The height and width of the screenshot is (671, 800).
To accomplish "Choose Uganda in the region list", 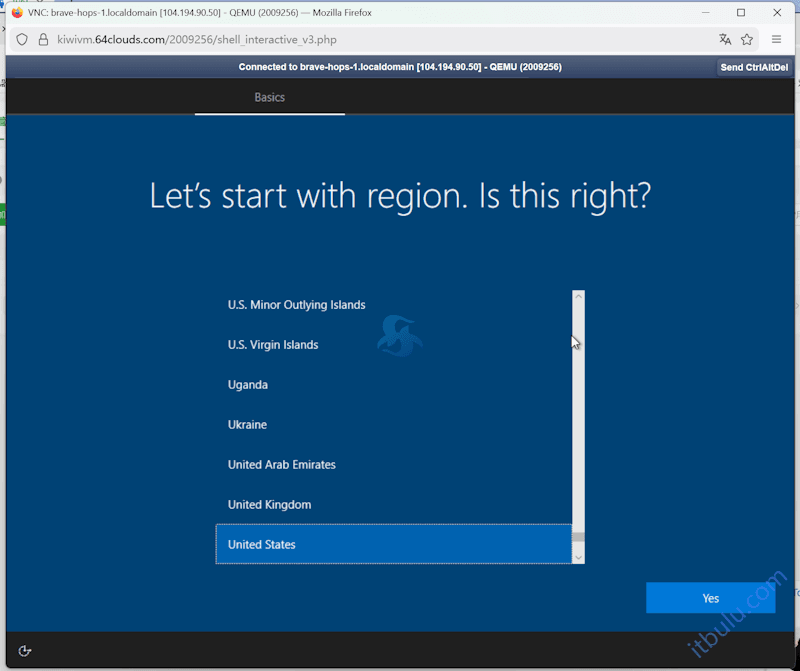I will click(x=394, y=385).
